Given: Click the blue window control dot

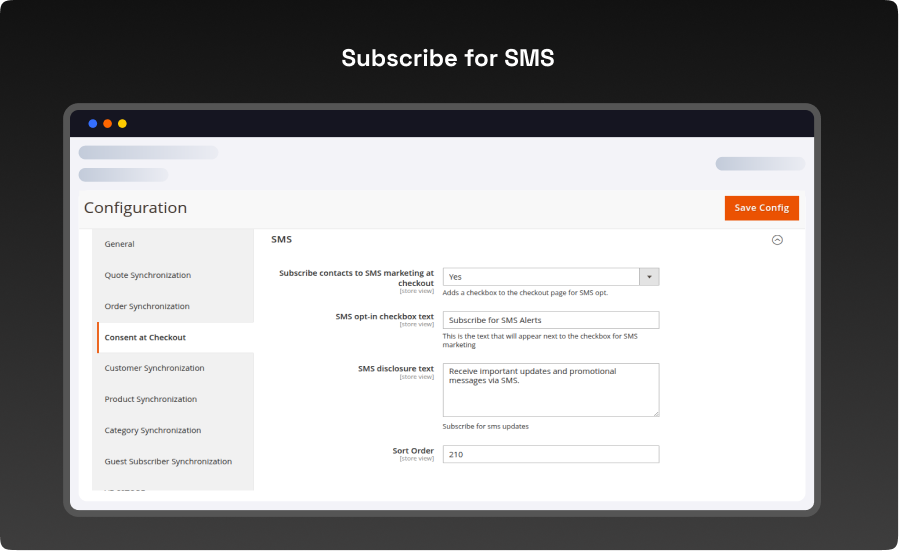Looking at the screenshot, I should tap(93, 124).
